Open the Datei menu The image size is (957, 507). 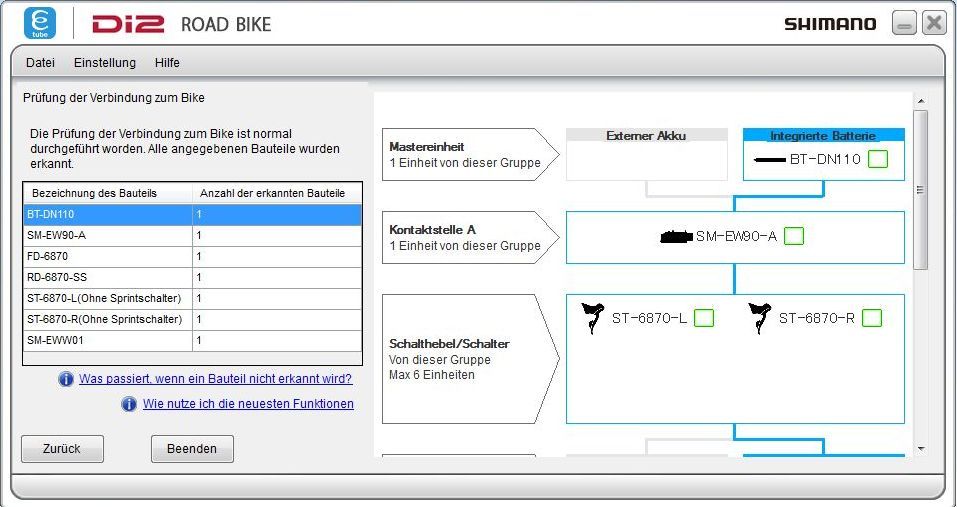40,63
